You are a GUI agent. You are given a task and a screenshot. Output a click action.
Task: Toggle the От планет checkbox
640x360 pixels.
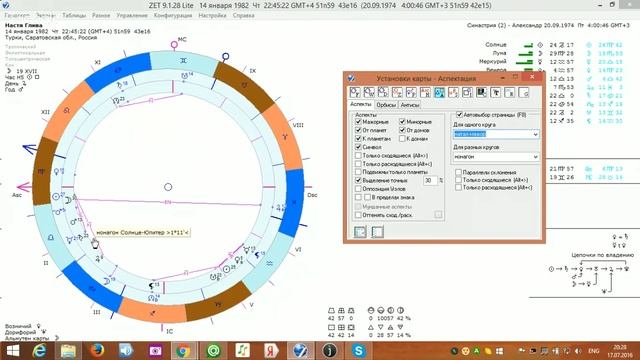358,130
